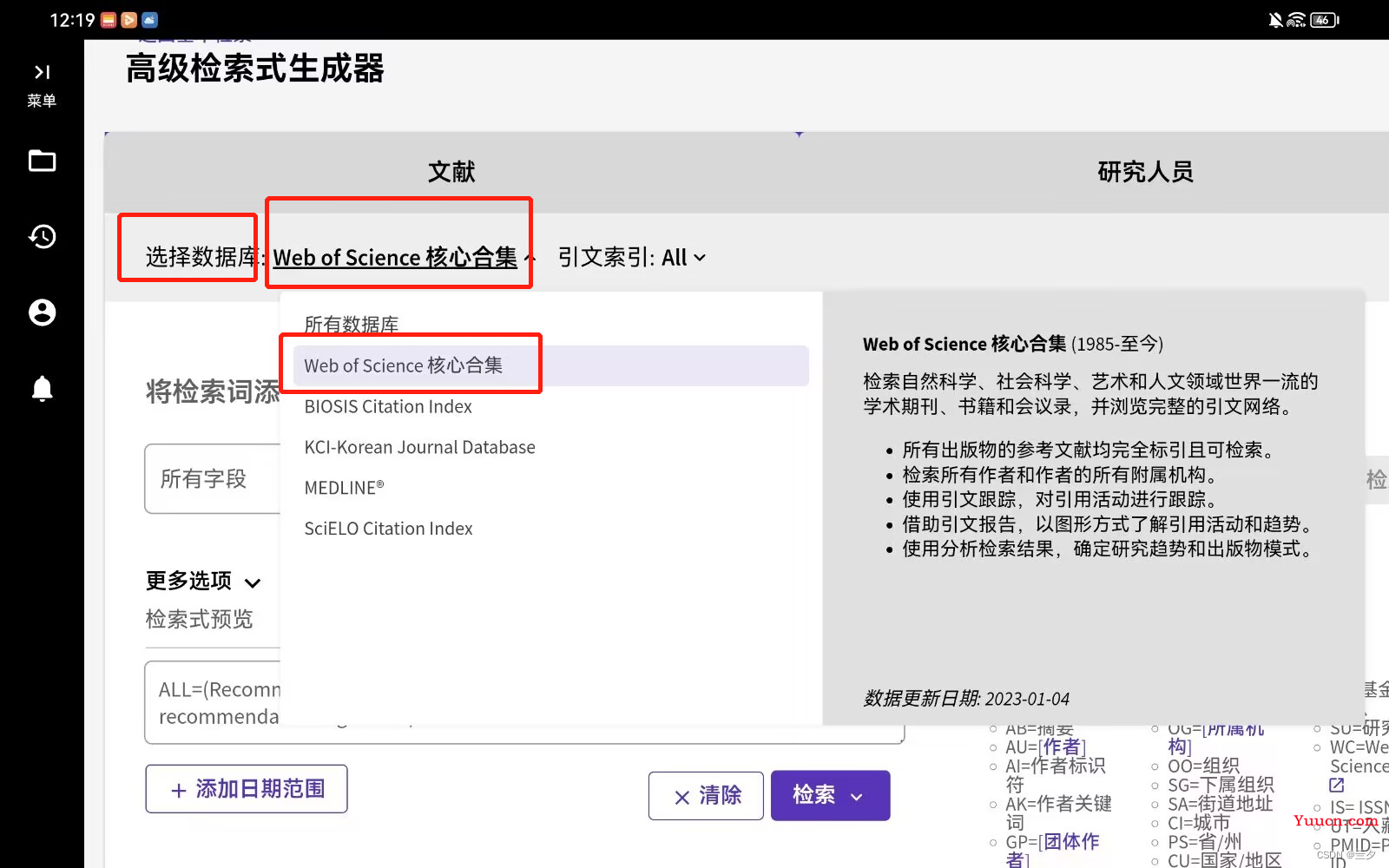1389x868 pixels.
Task: Click the 添加日期范围 button
Action: (247, 789)
